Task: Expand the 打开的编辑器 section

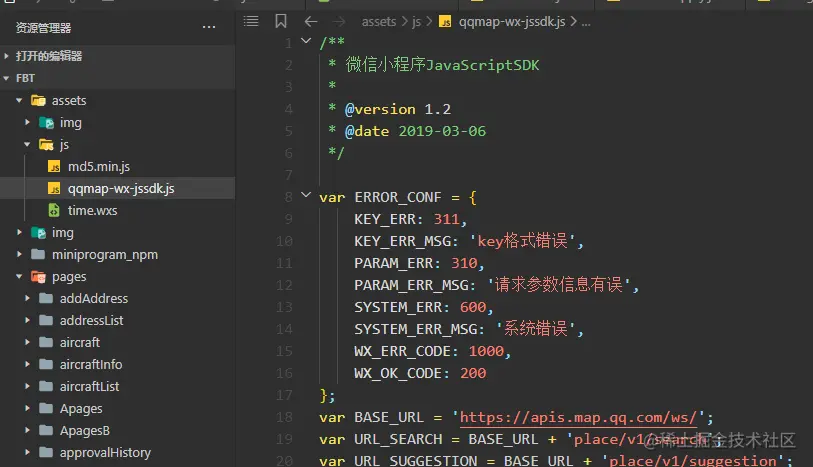Action: (6, 56)
